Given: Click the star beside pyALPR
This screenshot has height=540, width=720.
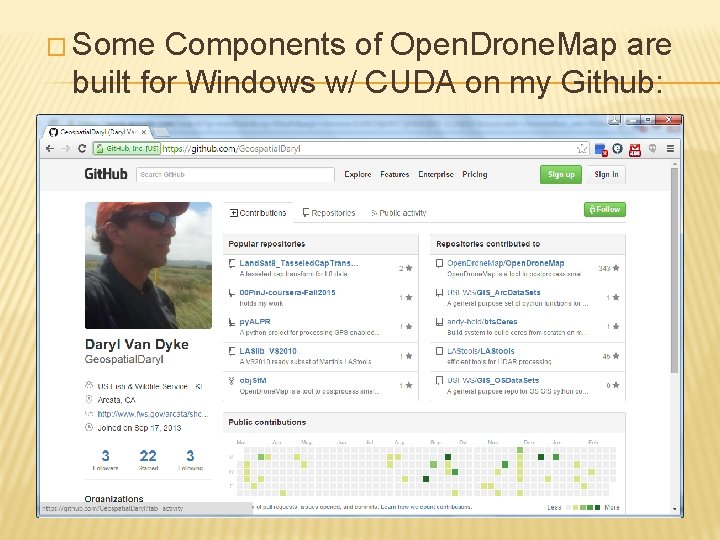Looking at the screenshot, I should [x=409, y=326].
